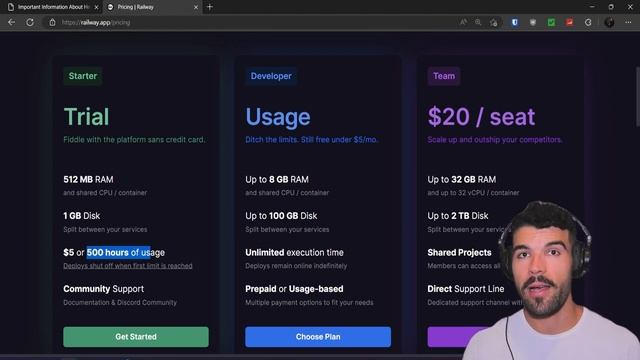The image size is (640, 360).
Task: Open the browser profile avatar
Action: coord(609,22)
